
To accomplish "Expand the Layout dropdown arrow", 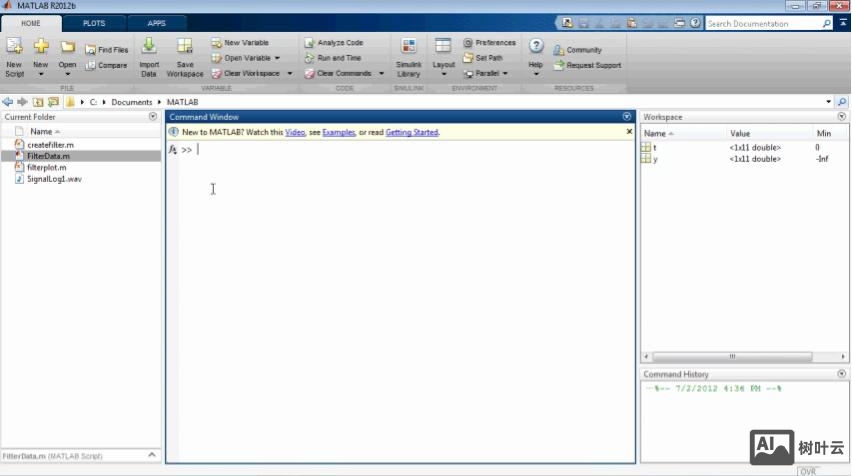I will (x=443, y=74).
